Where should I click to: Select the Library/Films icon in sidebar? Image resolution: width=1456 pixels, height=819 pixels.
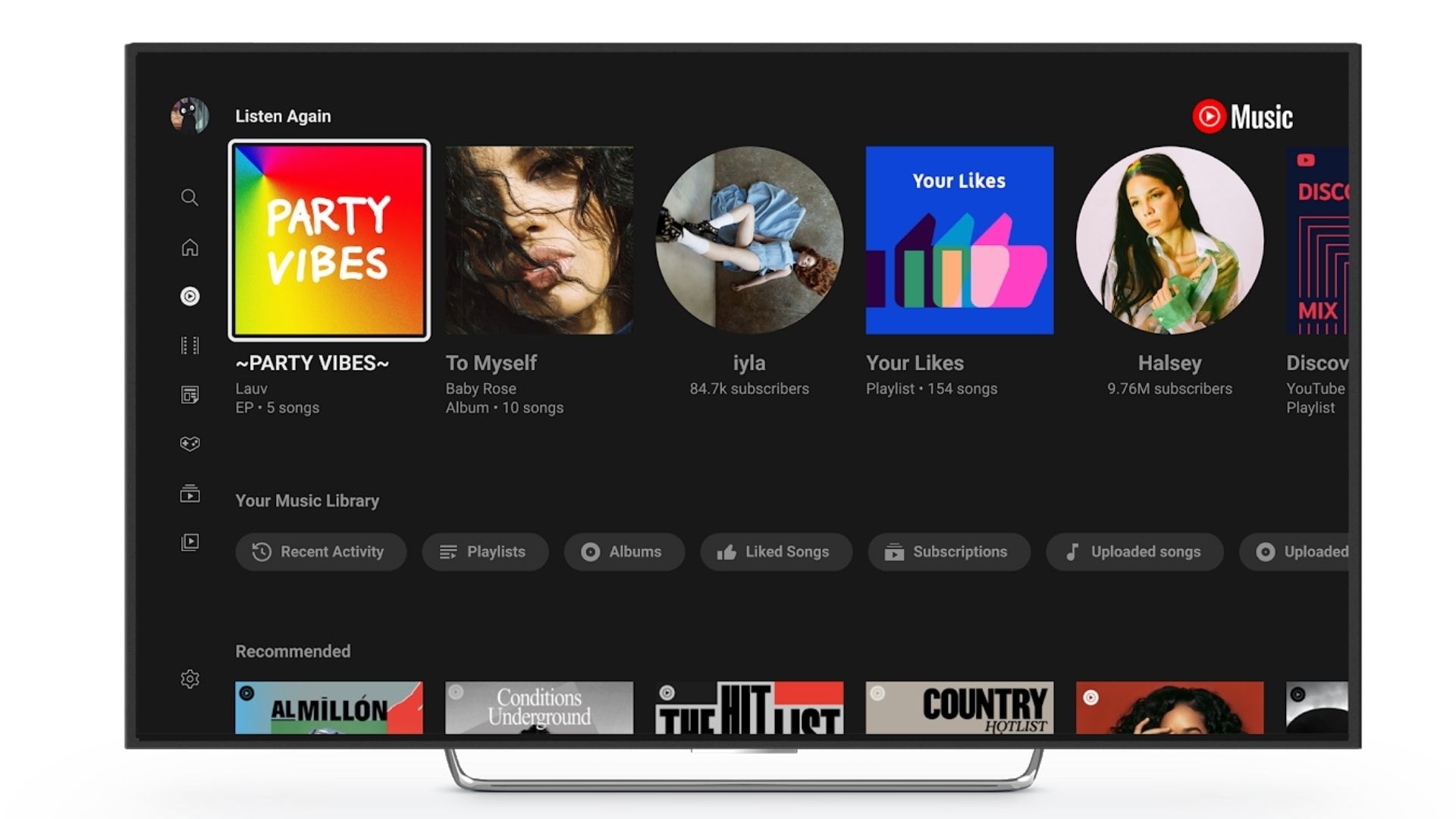(189, 346)
